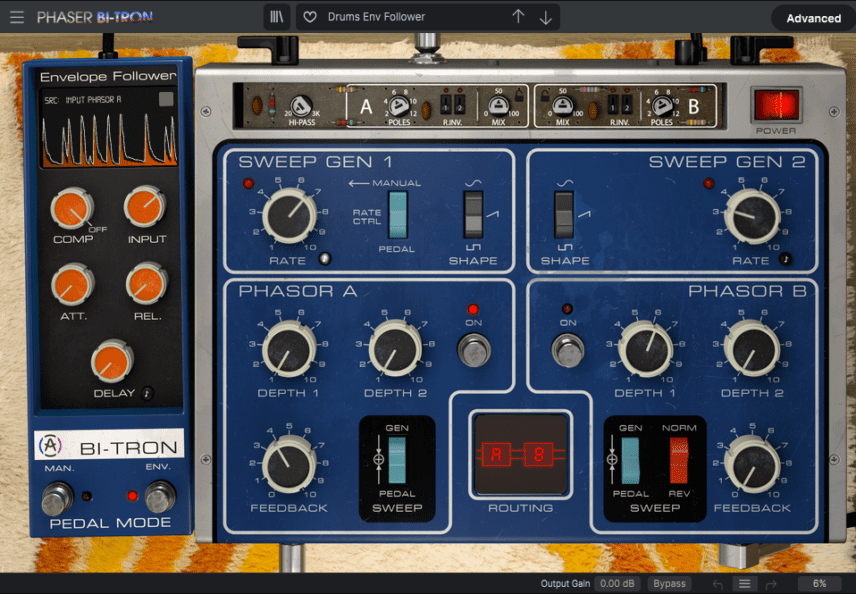
Task: Flip the Sweep Gen 1 RATE CTRL switch
Action: click(x=398, y=215)
